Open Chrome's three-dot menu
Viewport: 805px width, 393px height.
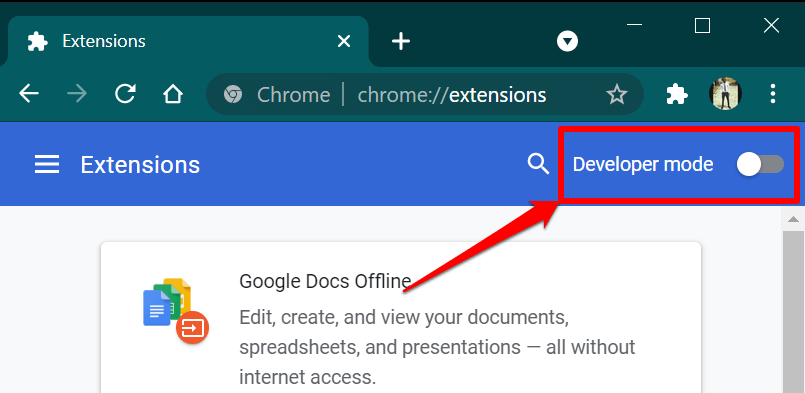pos(773,94)
